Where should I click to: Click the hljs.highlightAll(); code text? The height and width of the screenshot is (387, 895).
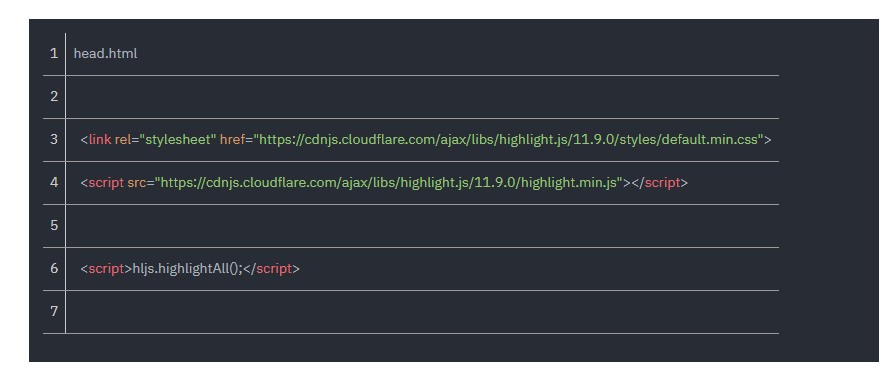pyautogui.click(x=188, y=268)
